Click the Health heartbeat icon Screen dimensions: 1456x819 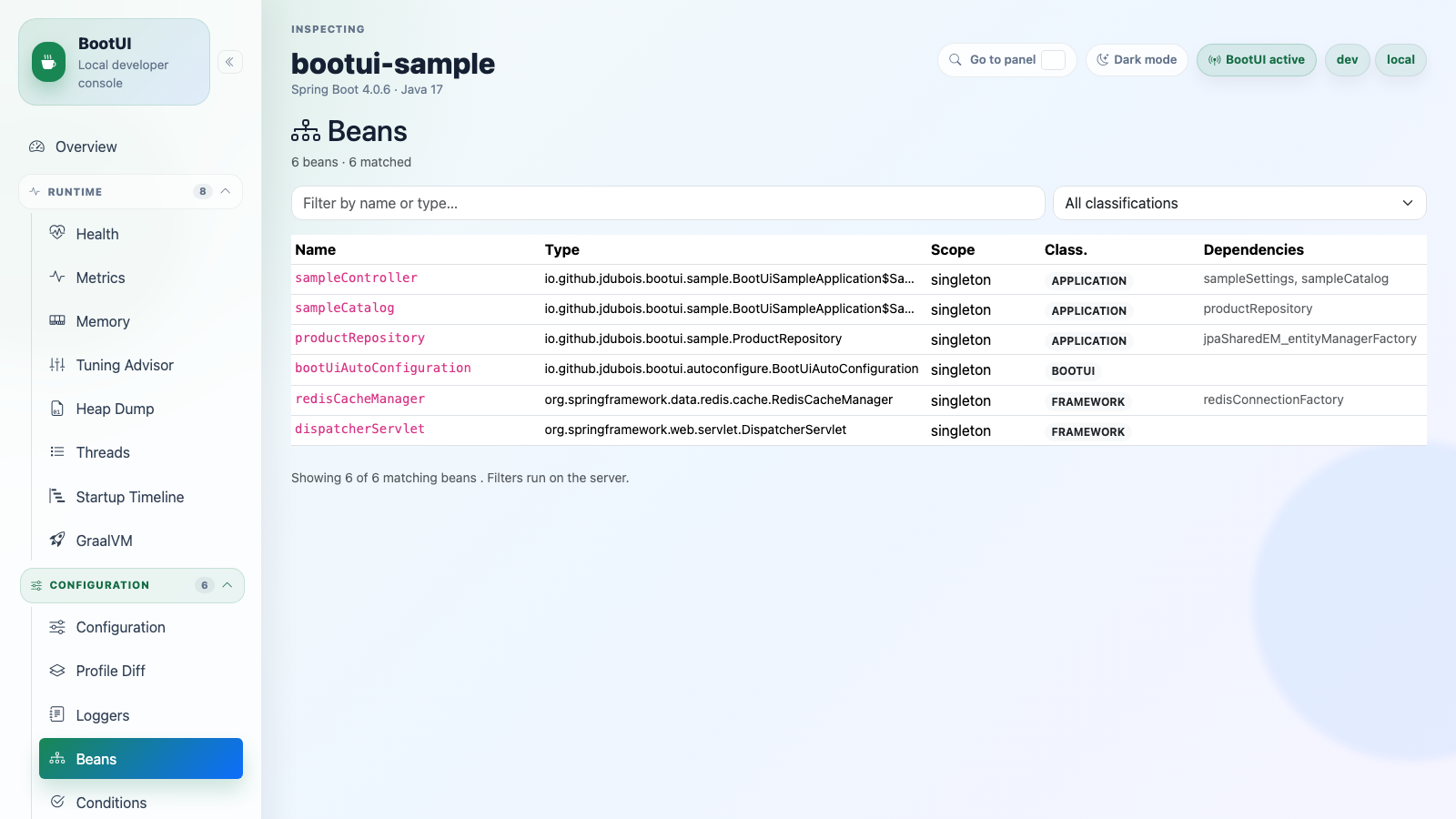(57, 233)
